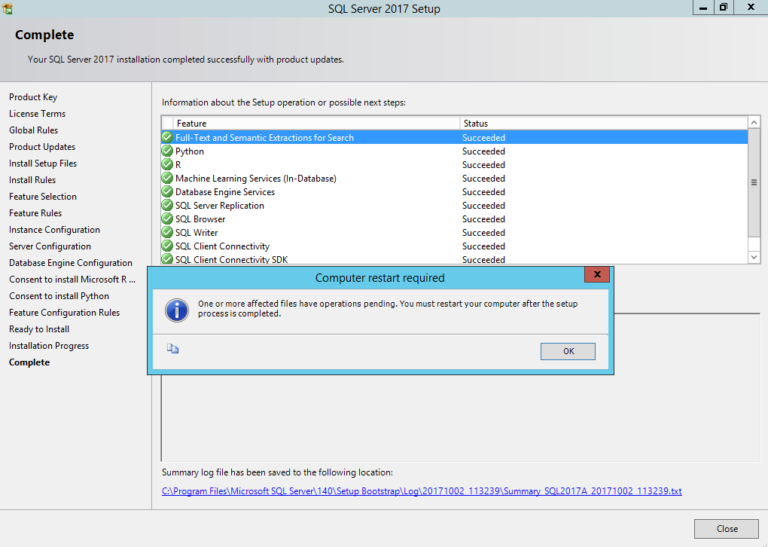Click green check icon beside SQL Browser
This screenshot has width=768, height=547.
[167, 219]
